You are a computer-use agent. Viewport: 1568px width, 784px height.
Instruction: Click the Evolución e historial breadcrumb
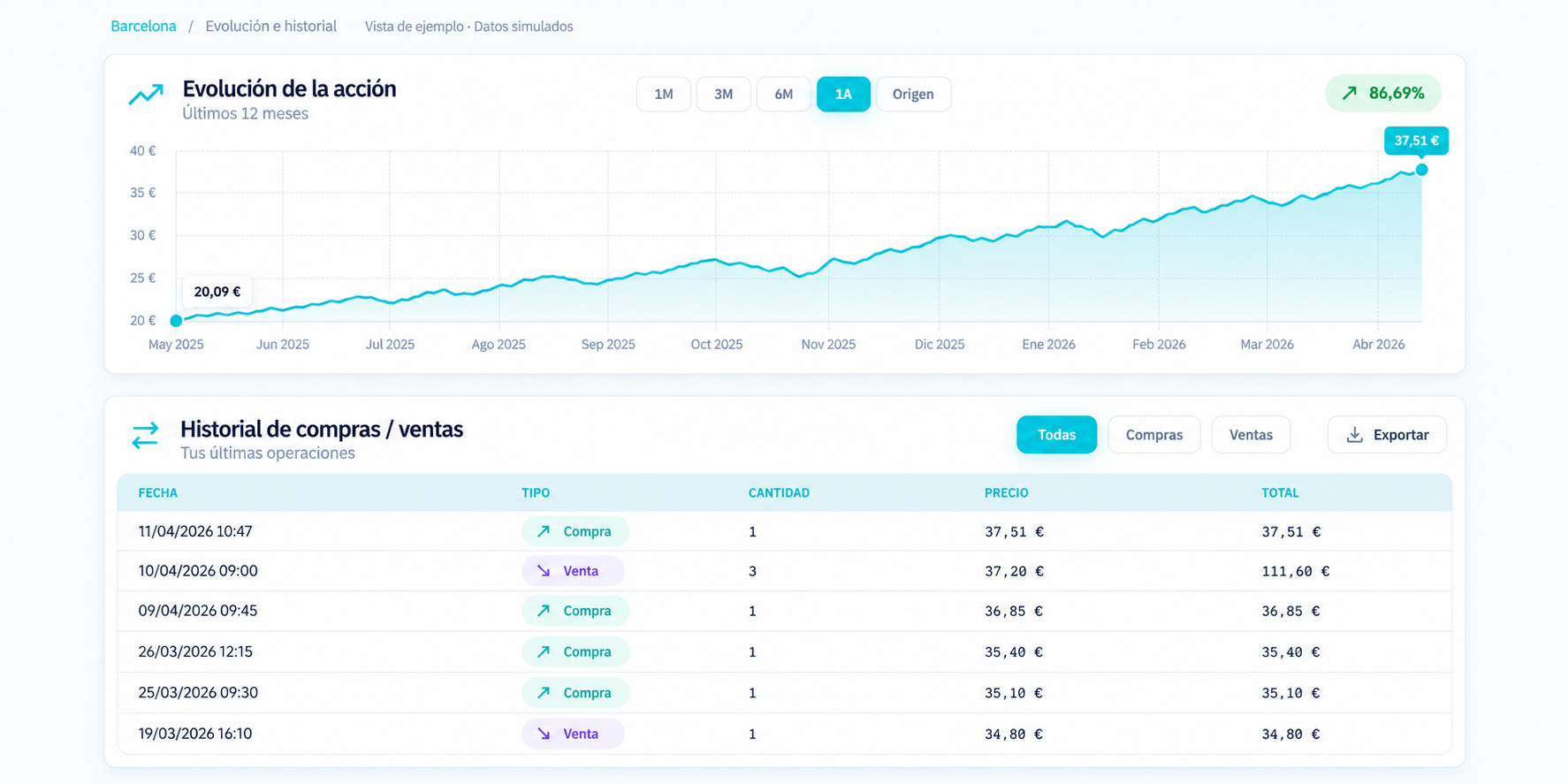tap(271, 27)
